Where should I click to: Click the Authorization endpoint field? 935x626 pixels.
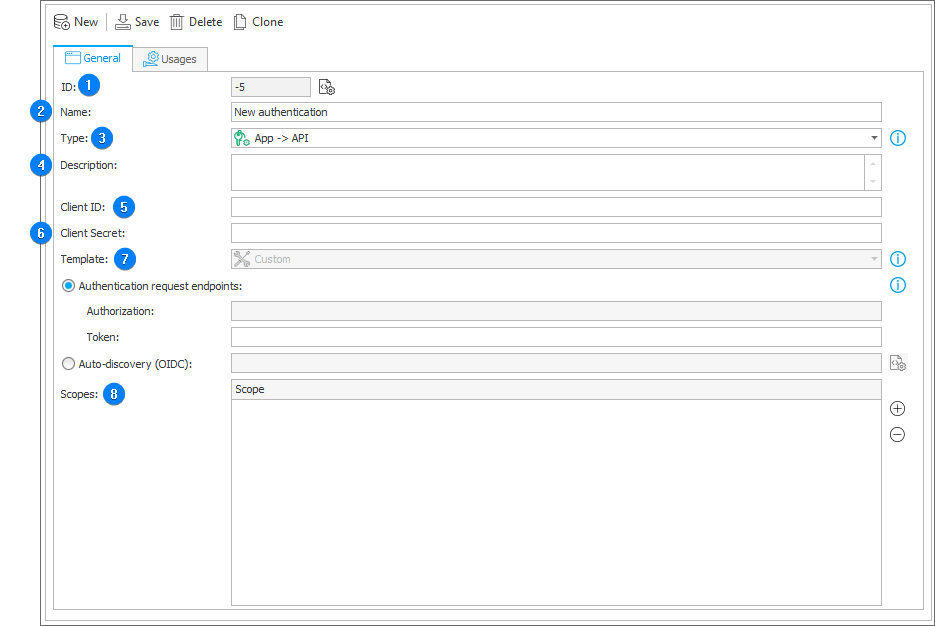556,311
